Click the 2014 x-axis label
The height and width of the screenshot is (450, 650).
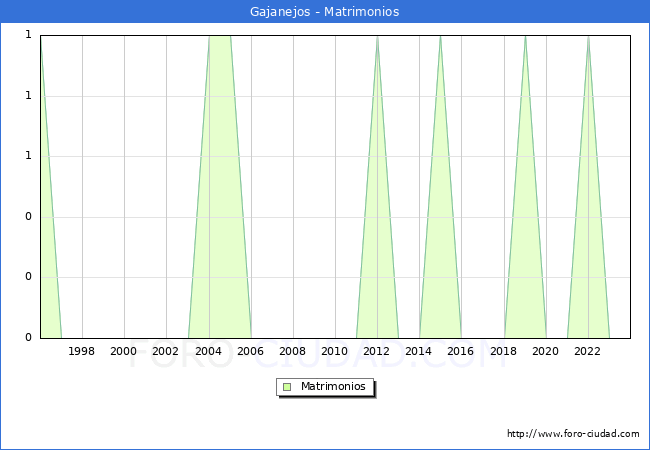coord(419,351)
